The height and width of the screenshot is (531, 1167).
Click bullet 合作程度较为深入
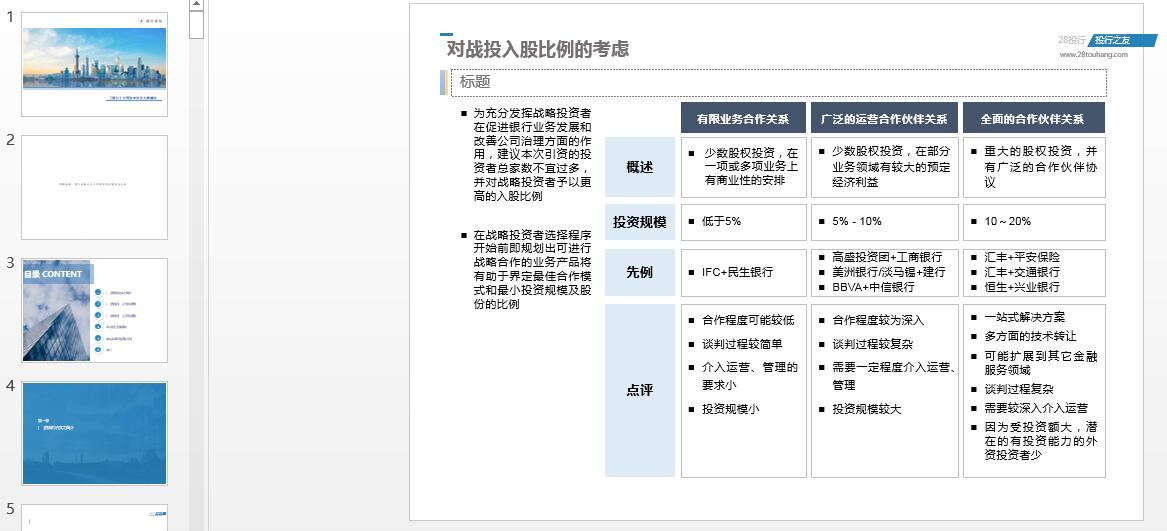[x=878, y=320]
